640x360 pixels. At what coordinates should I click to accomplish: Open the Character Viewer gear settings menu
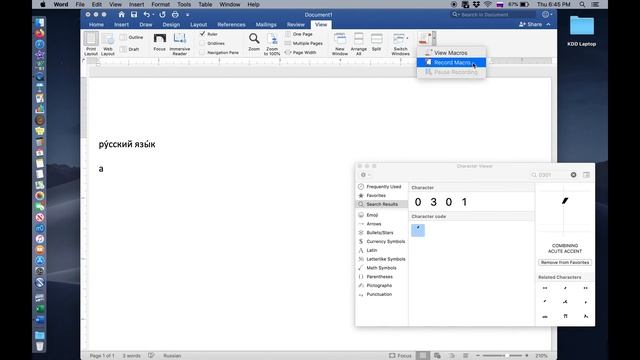tap(365, 175)
